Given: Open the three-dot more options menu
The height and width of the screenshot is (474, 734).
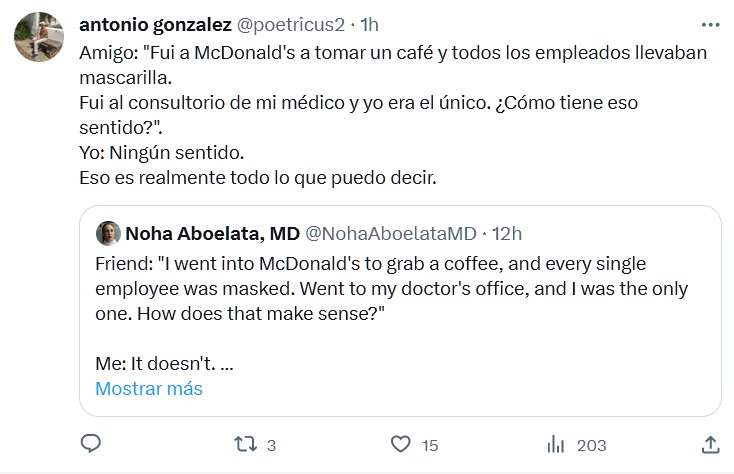Looking at the screenshot, I should pos(710,24).
